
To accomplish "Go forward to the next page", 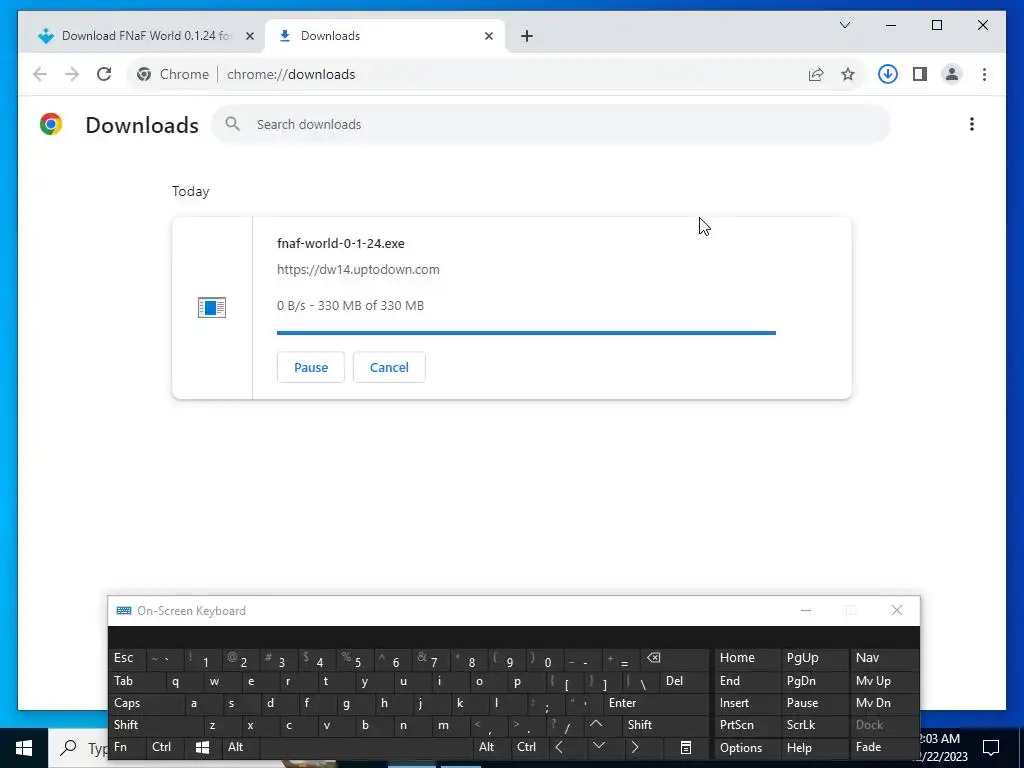I will (x=72, y=74).
